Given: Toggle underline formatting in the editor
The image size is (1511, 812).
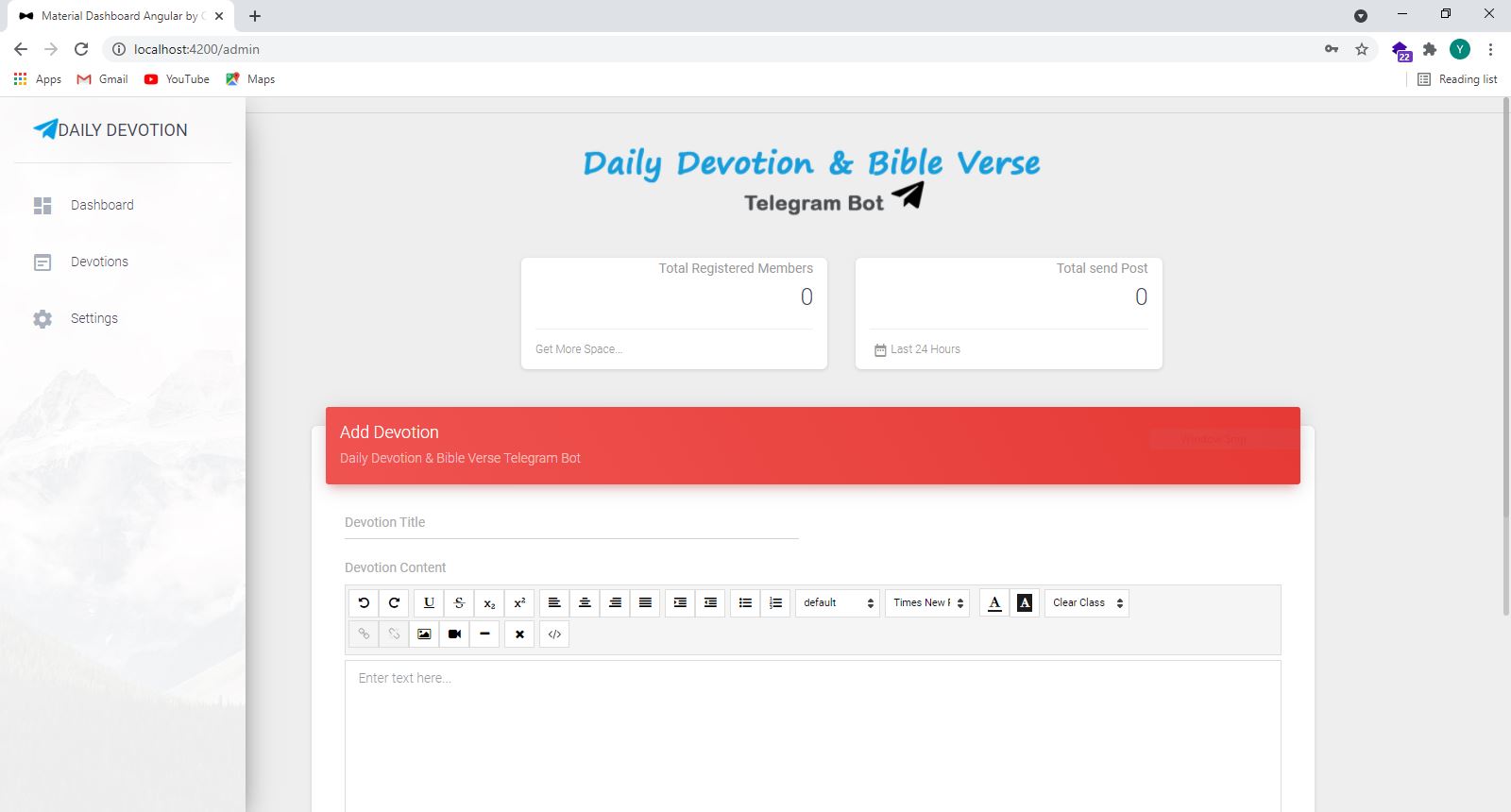Looking at the screenshot, I should tap(429, 603).
